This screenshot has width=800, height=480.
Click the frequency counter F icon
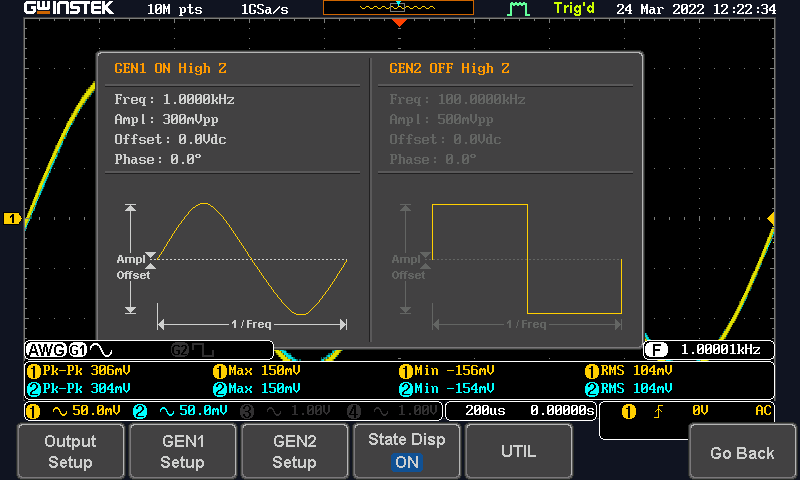pos(656,350)
